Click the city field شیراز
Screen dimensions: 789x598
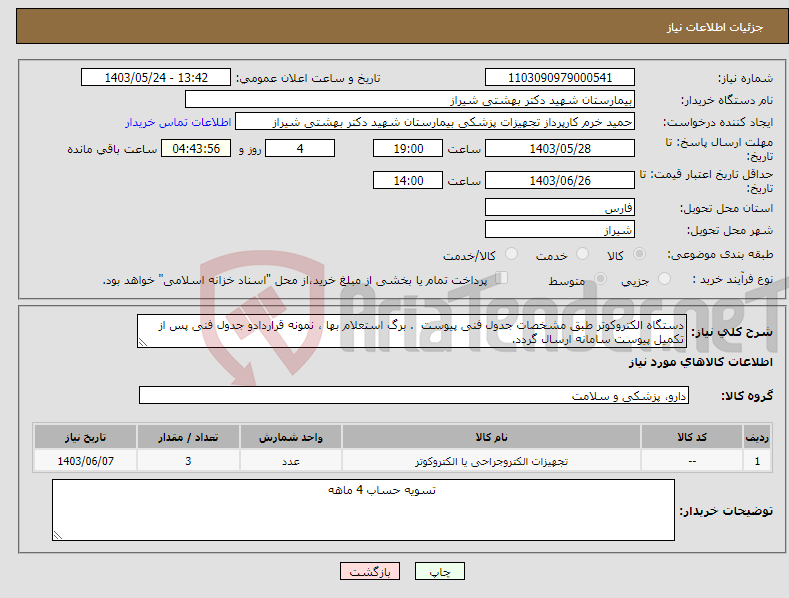click(x=560, y=230)
